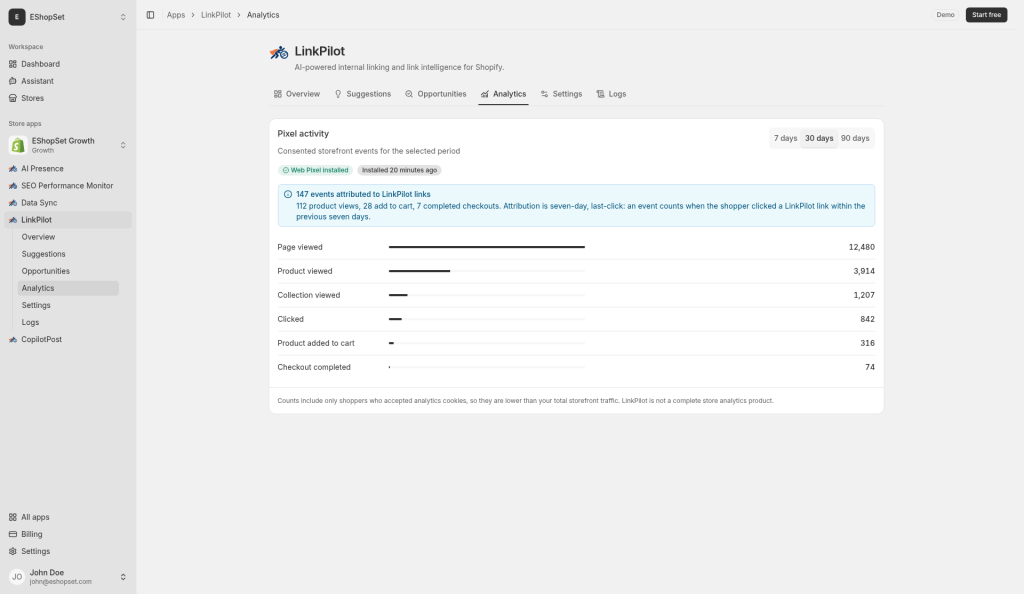Viewport: 1024px width, 594px height.
Task: Click the Product added to cart label
Action: tap(315, 343)
